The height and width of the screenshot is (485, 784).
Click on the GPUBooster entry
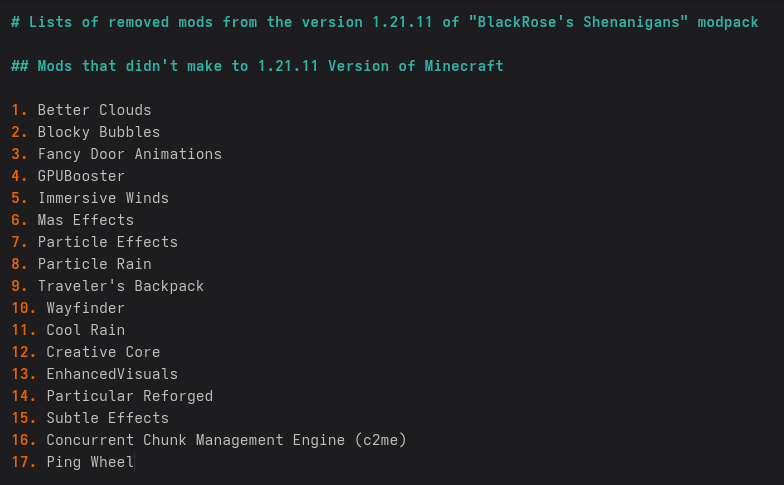point(81,176)
